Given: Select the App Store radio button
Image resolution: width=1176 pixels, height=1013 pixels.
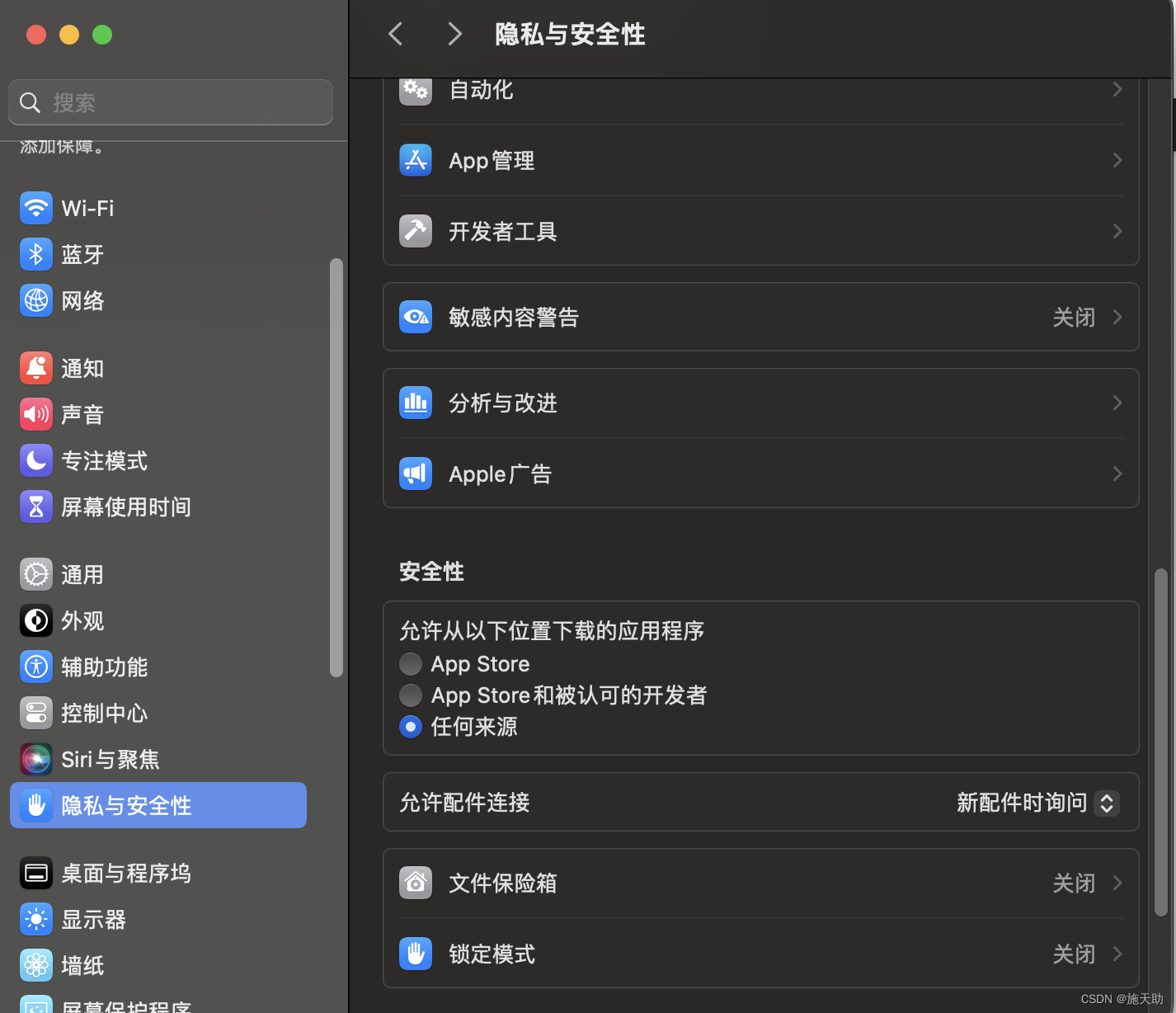Looking at the screenshot, I should coord(411,663).
